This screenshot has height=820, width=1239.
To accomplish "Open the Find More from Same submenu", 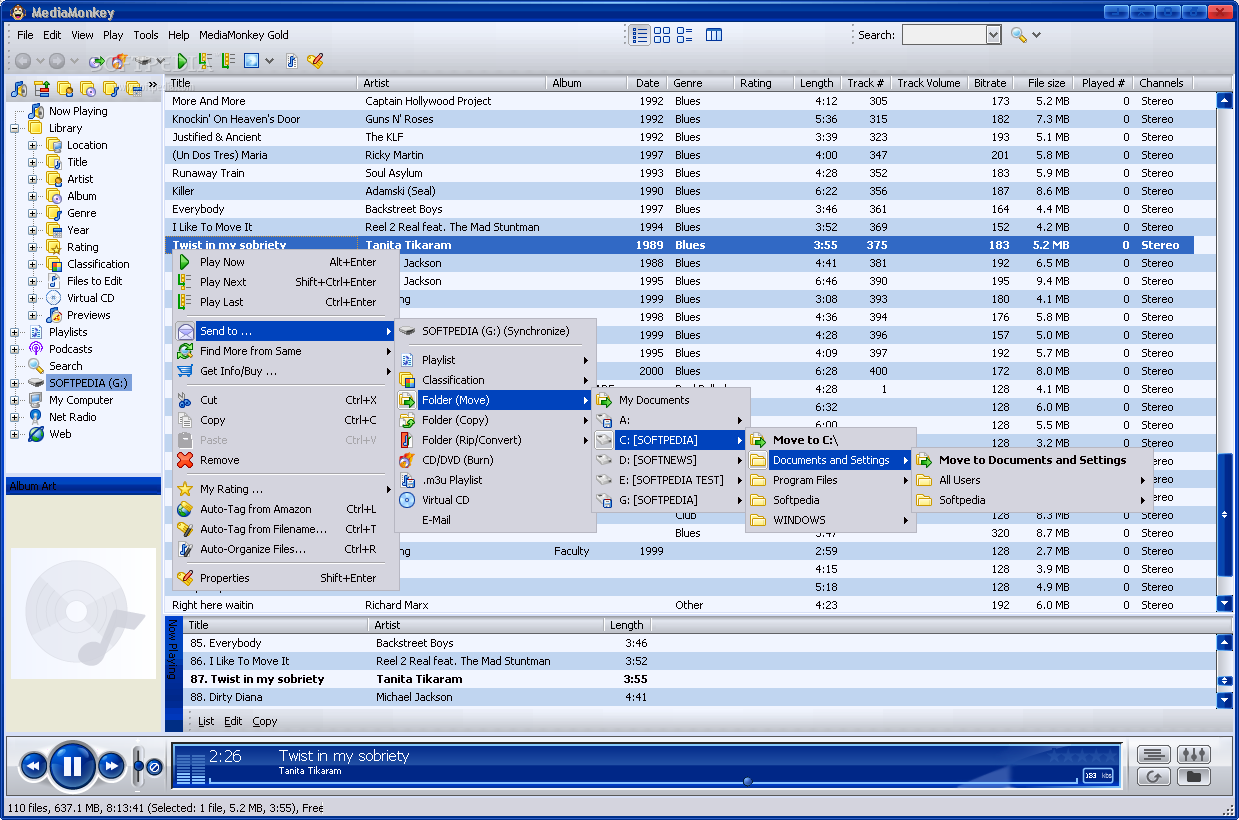I will (286, 351).
